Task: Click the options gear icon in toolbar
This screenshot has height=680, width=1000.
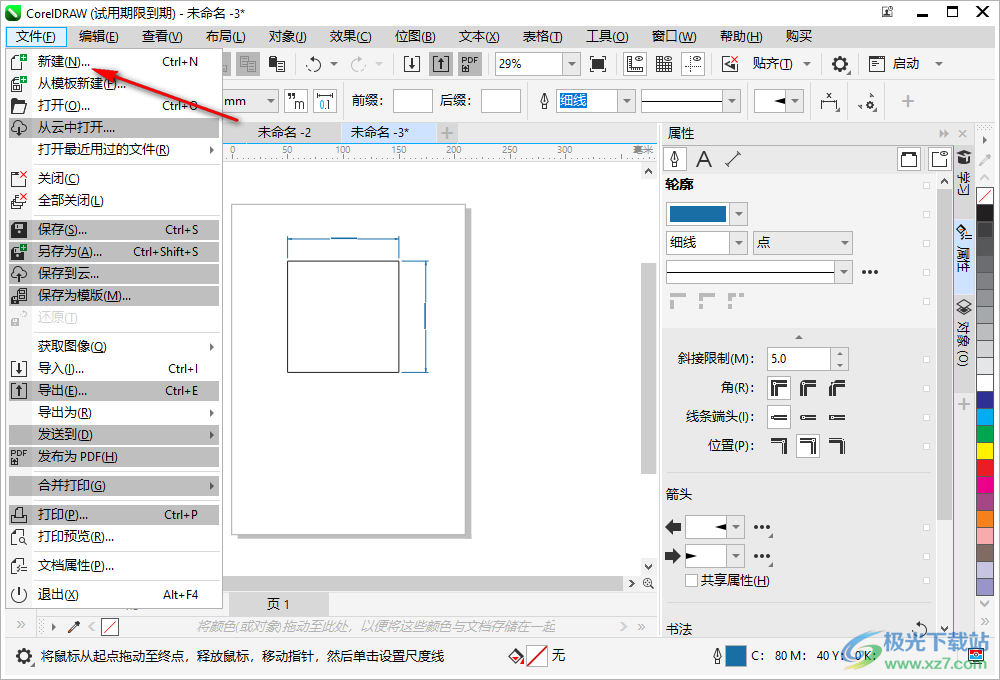Action: click(840, 64)
